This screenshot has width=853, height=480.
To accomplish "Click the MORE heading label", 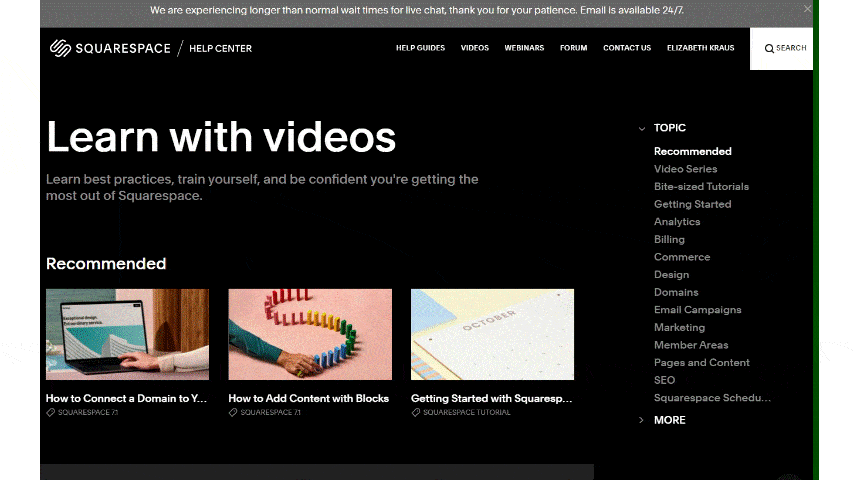I will tap(669, 420).
